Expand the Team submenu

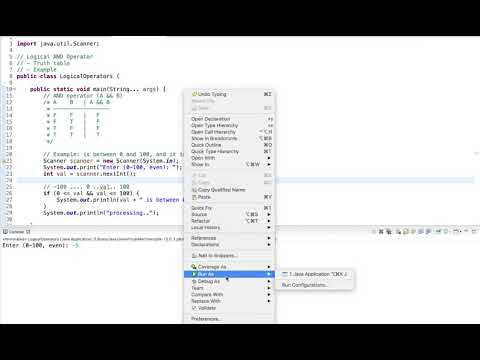click(x=230, y=288)
